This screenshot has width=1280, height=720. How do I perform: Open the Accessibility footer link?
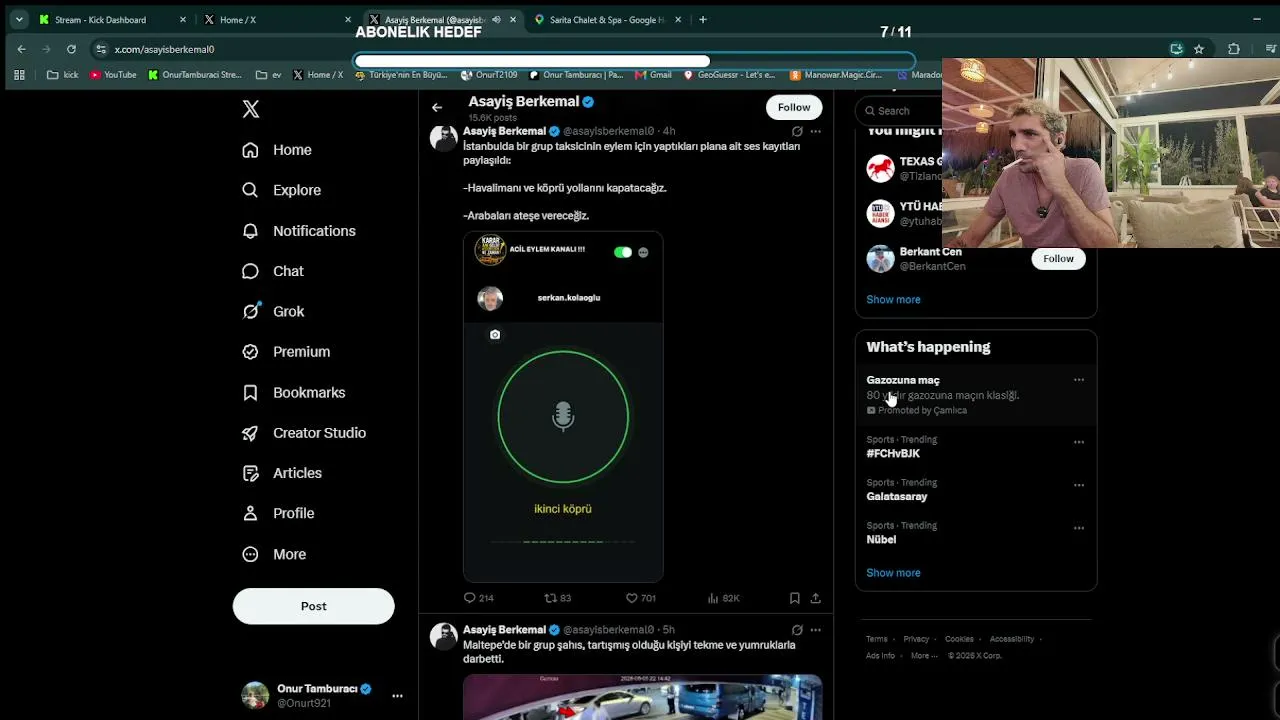pos(1012,639)
